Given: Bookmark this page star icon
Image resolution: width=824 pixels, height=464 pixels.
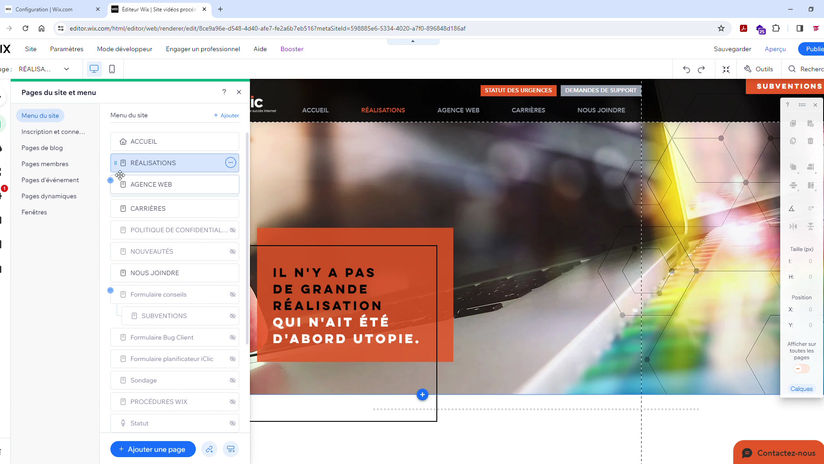Looking at the screenshot, I should pos(721,28).
